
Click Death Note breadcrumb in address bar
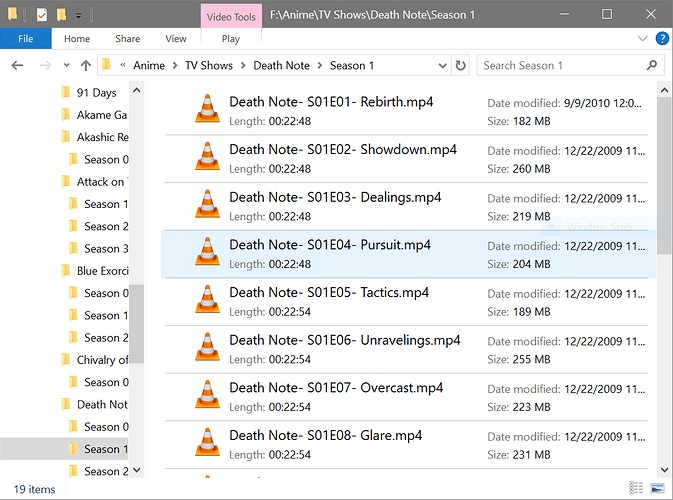pyautogui.click(x=281, y=66)
